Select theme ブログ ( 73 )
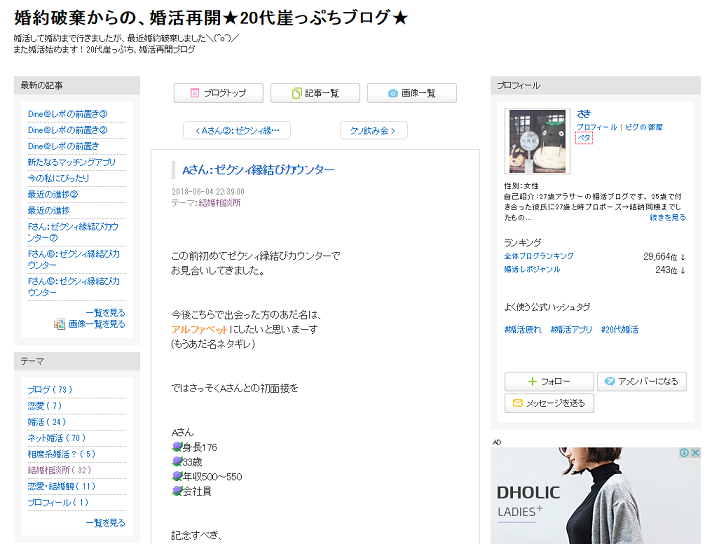 point(50,389)
